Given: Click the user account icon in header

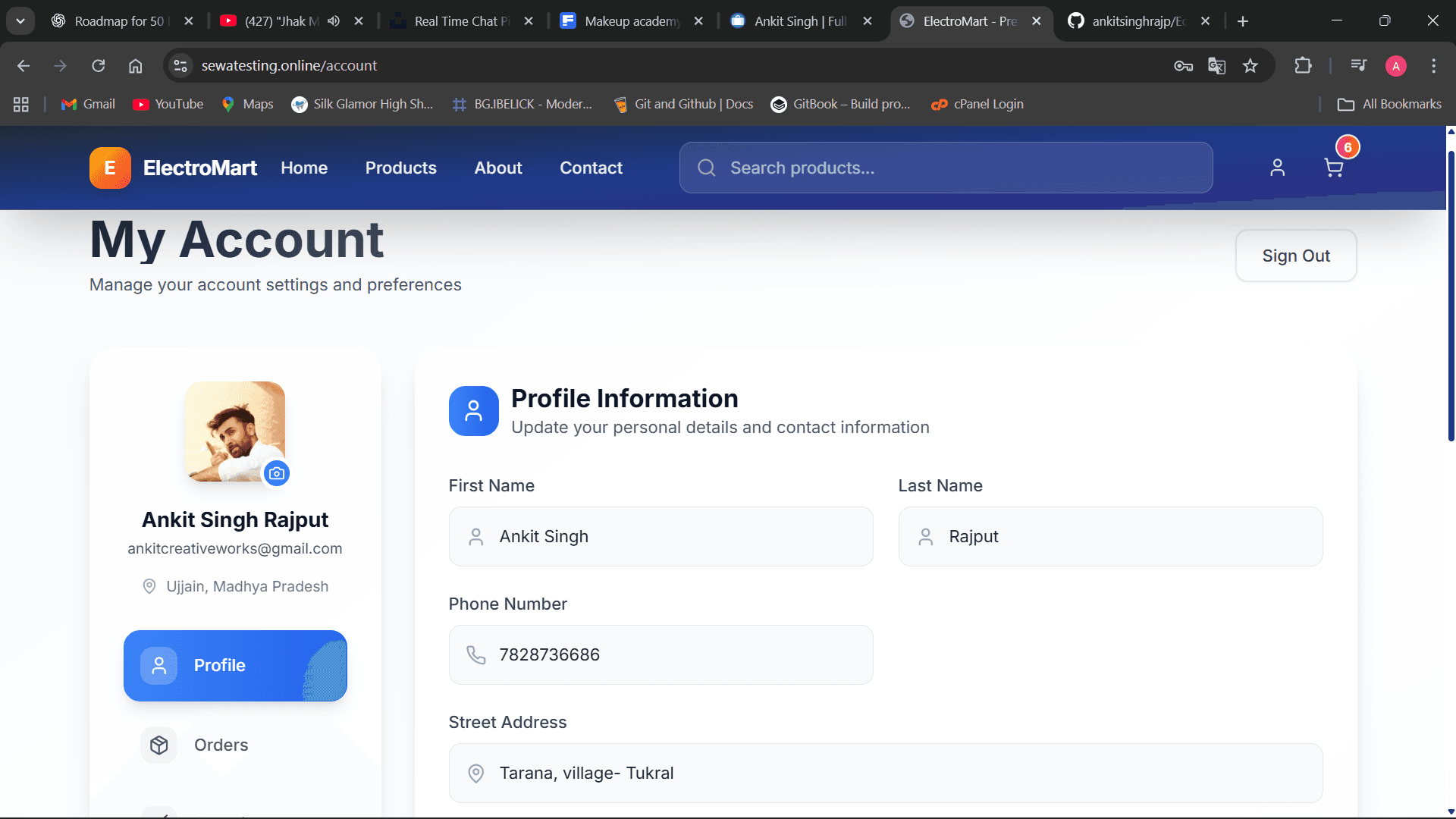Looking at the screenshot, I should (1277, 168).
